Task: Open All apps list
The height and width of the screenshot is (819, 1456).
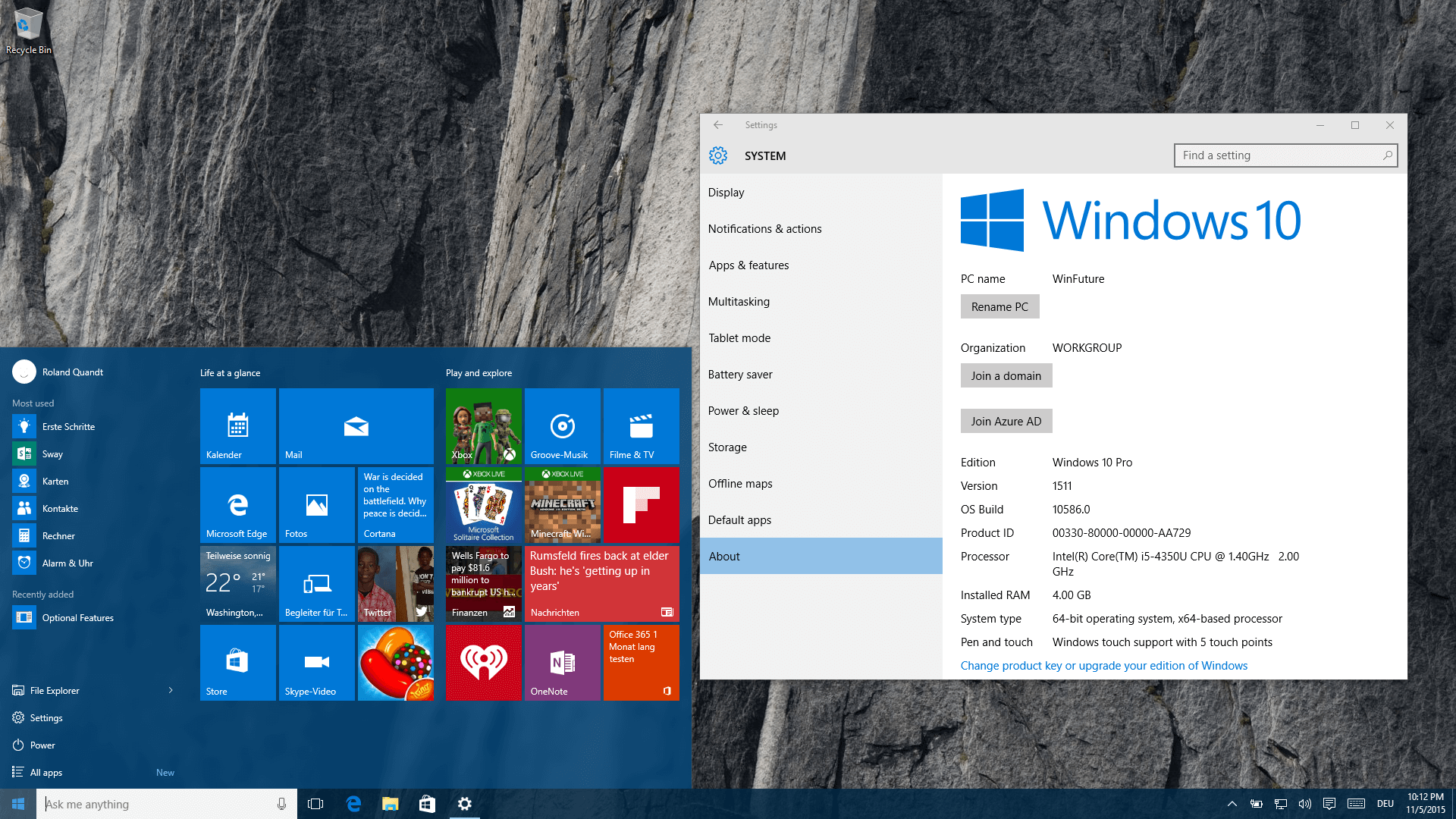Action: [46, 772]
